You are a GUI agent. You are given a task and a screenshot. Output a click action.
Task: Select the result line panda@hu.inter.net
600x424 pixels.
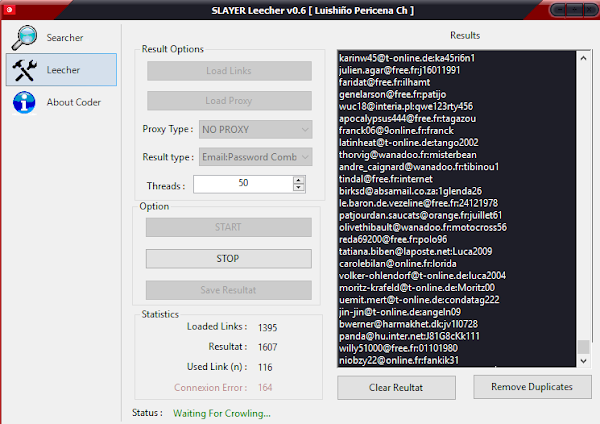409,336
